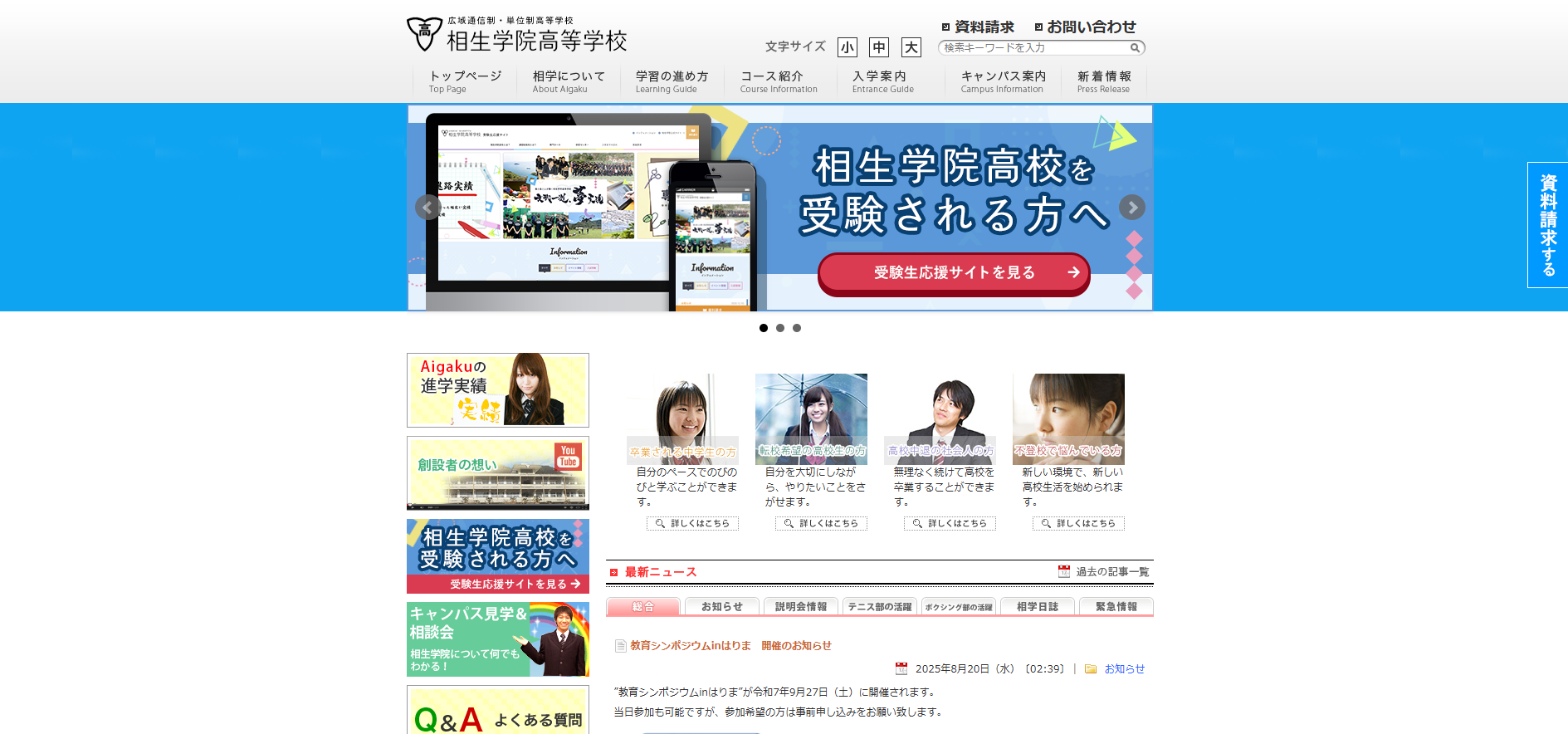Click the school crest logo icon

(424, 34)
